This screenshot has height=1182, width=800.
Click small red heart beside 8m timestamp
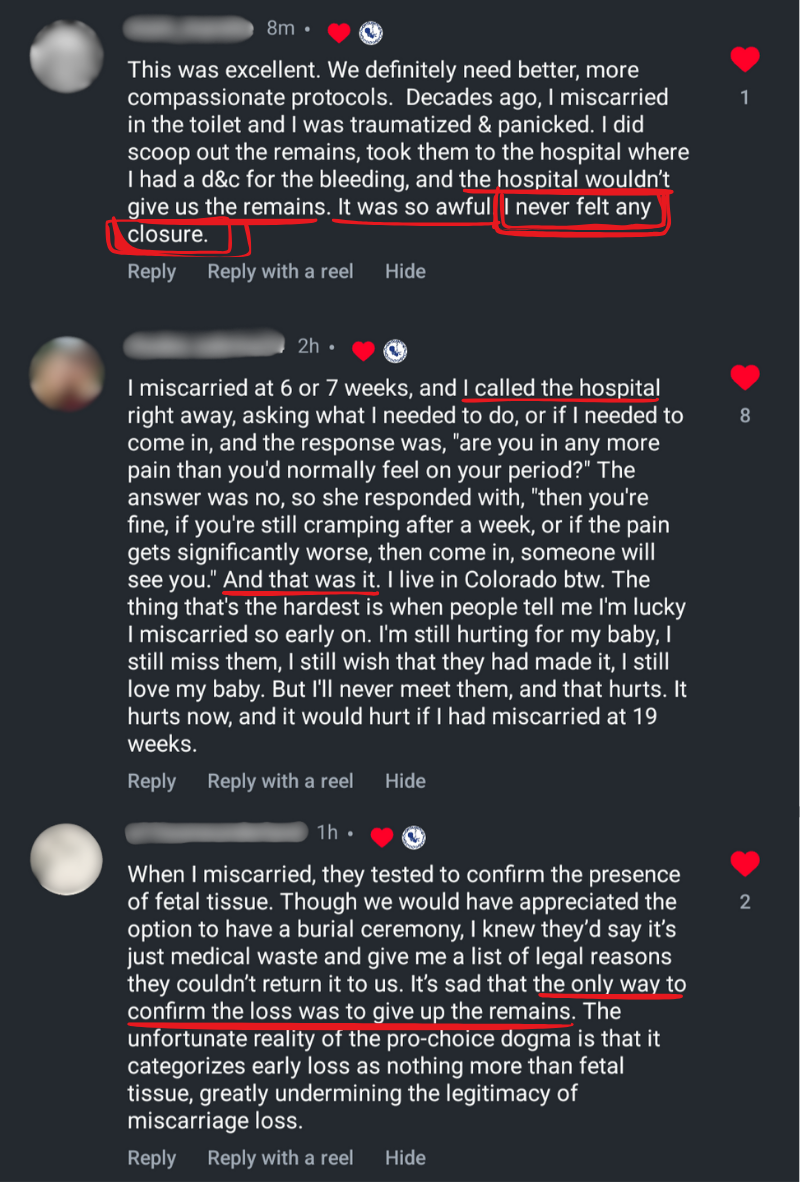pos(339,33)
